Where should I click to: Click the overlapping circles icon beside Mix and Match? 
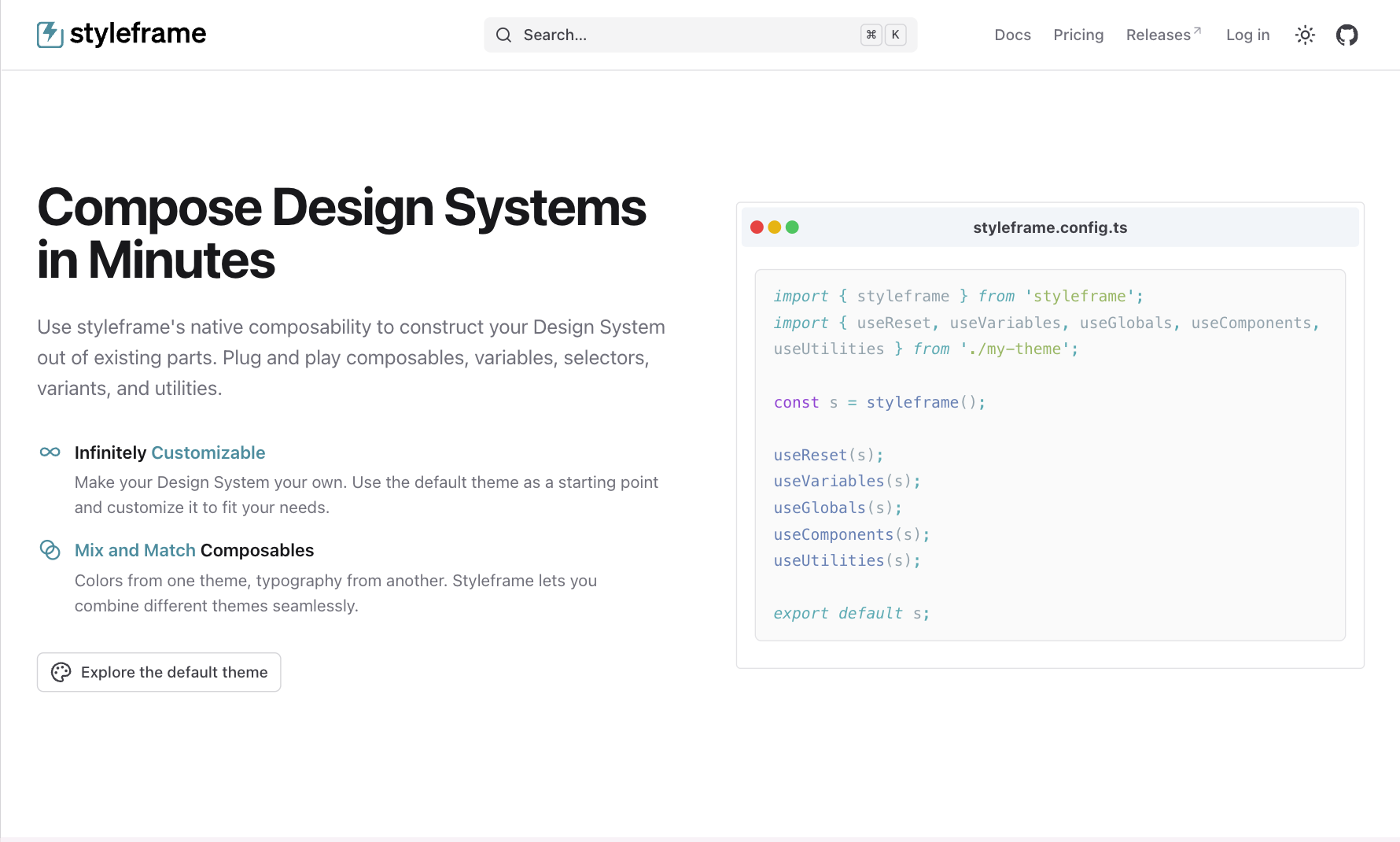(x=50, y=550)
